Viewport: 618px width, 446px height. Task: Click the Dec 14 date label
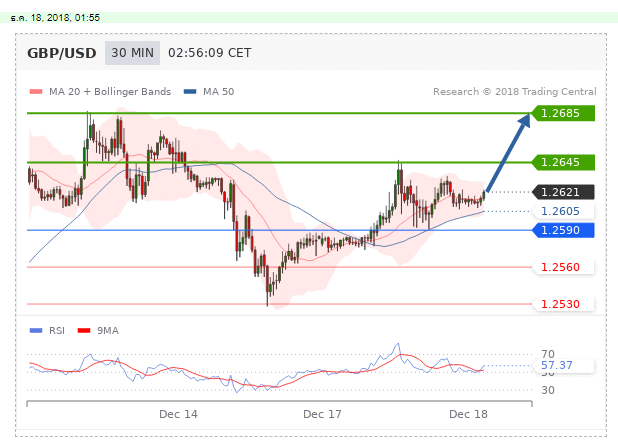178,414
